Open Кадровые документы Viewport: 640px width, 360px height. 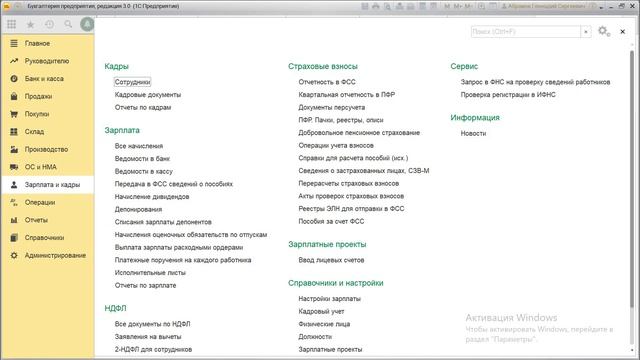[x=148, y=95]
